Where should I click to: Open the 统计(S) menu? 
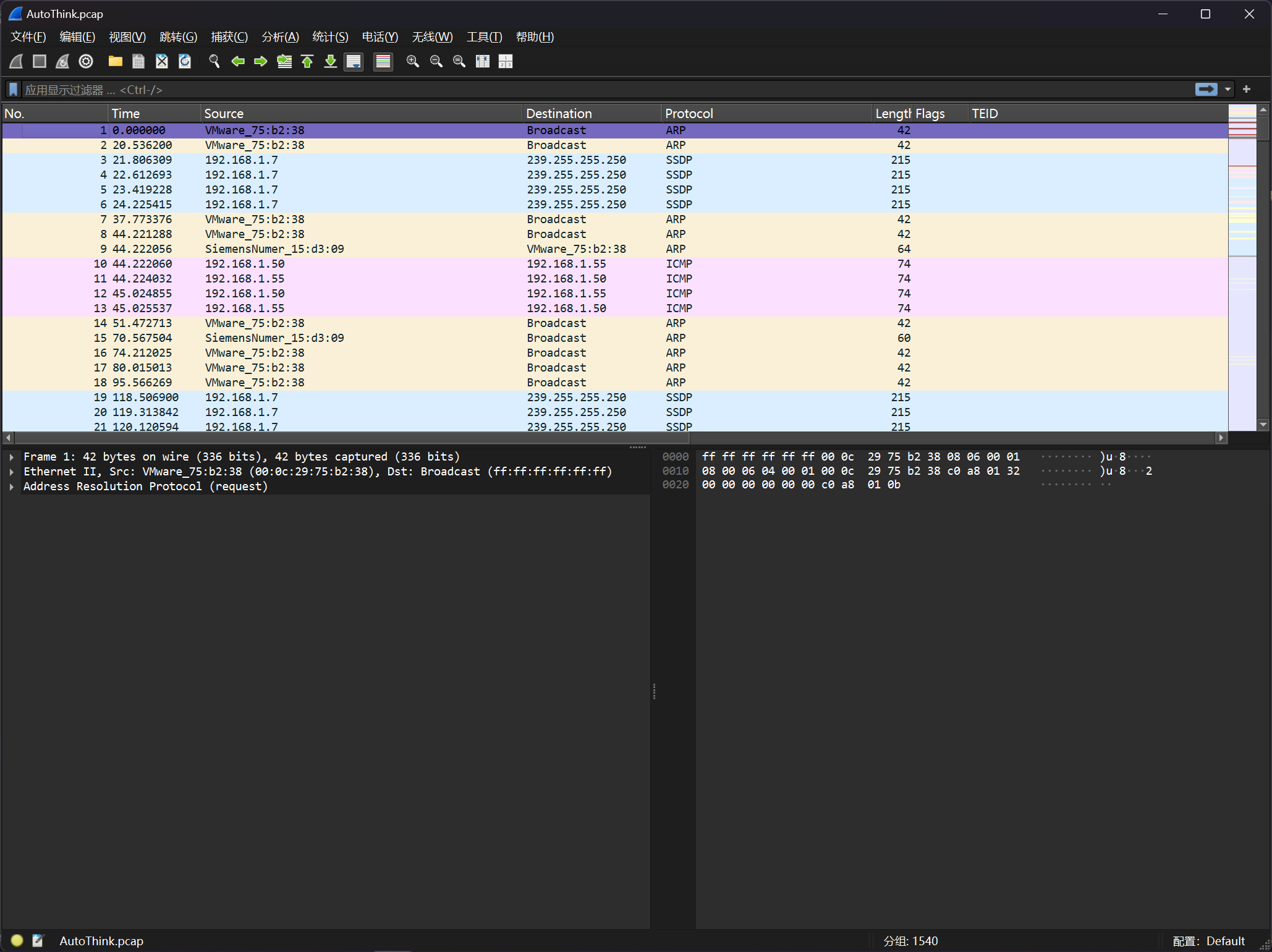coord(331,37)
